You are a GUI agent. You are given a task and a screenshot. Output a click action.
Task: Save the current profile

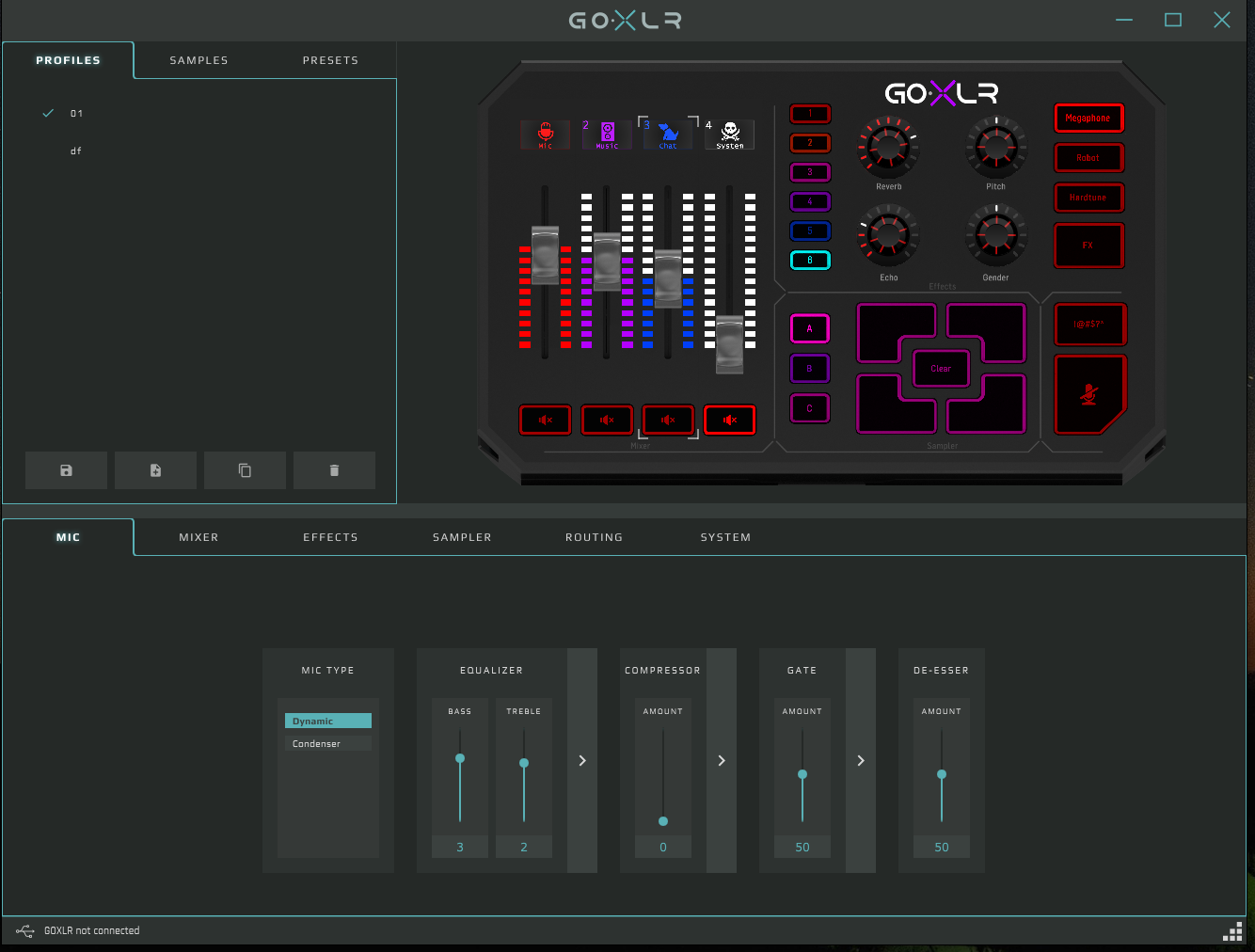66,469
